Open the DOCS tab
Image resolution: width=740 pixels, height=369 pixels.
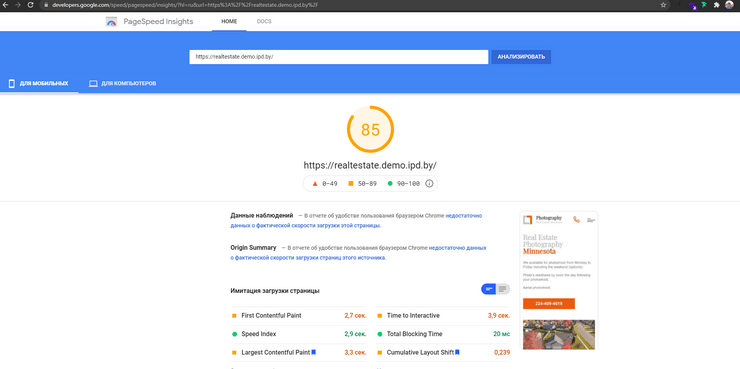[264, 22]
